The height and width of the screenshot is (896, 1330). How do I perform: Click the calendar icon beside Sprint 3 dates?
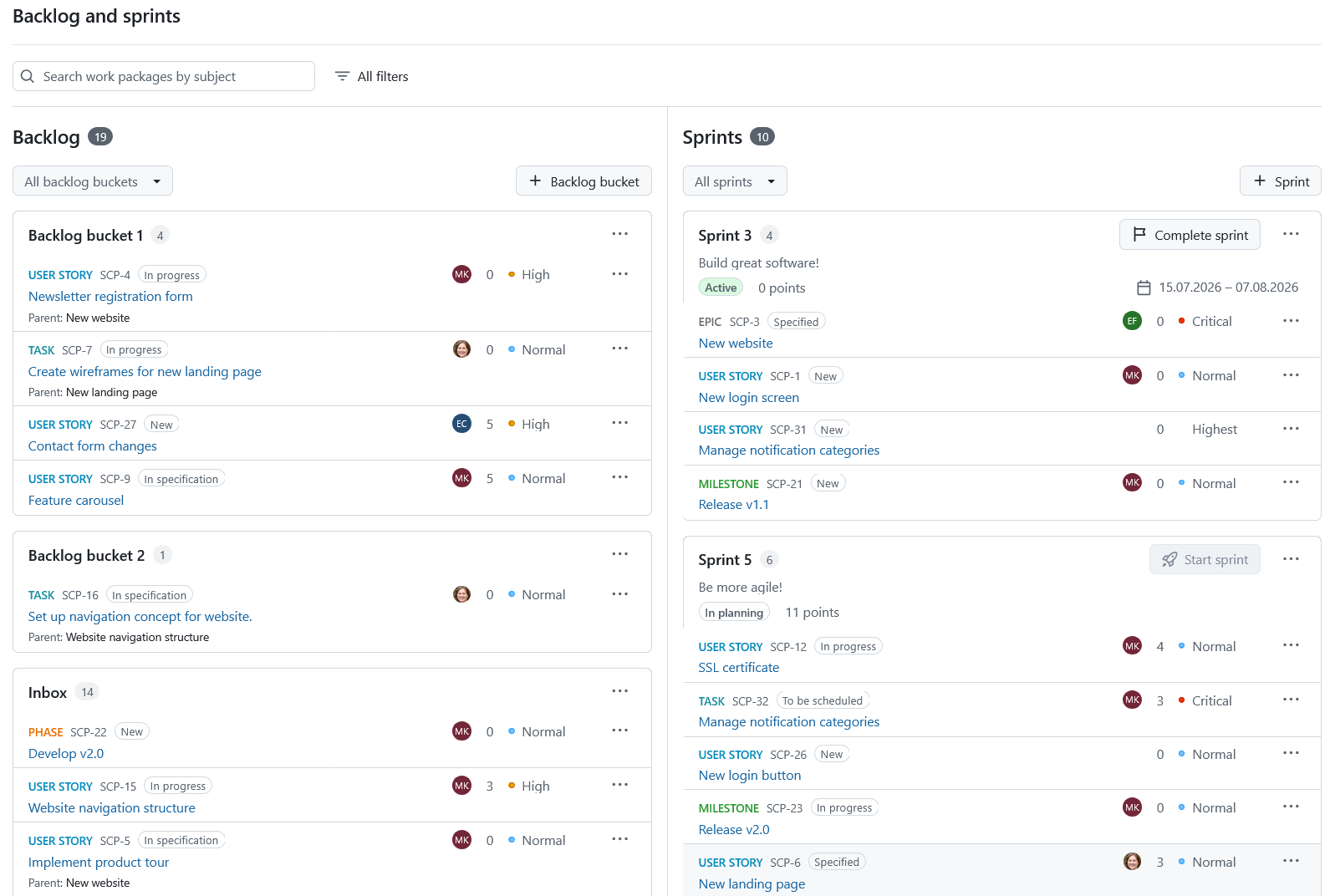[x=1144, y=288]
